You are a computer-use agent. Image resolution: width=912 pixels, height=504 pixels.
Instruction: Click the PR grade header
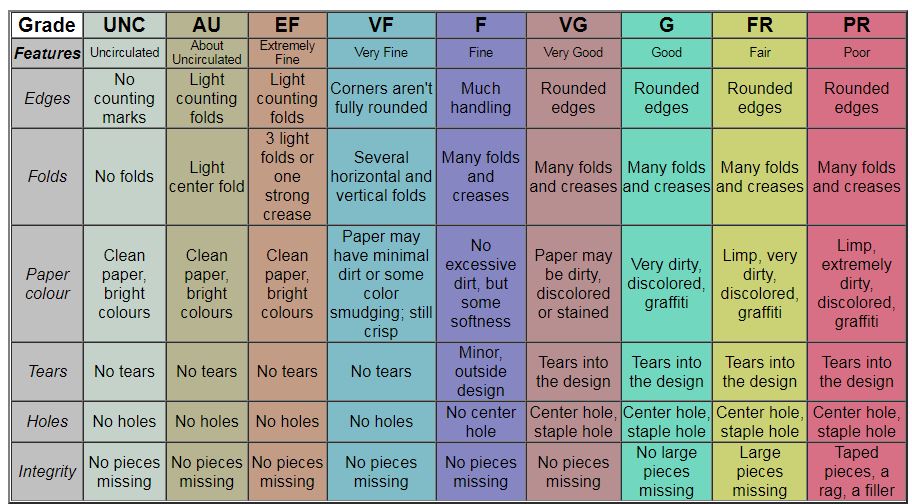coord(857,25)
